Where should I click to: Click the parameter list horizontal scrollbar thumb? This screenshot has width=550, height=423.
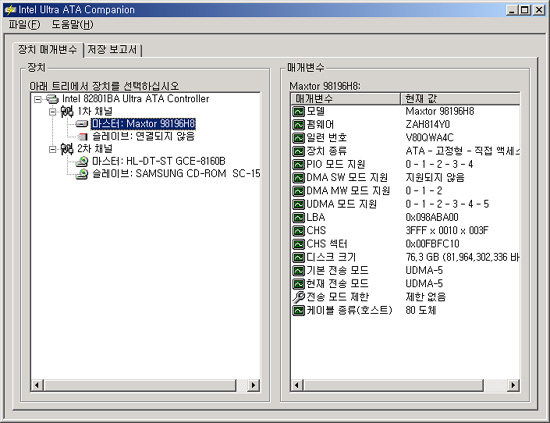coord(393,385)
